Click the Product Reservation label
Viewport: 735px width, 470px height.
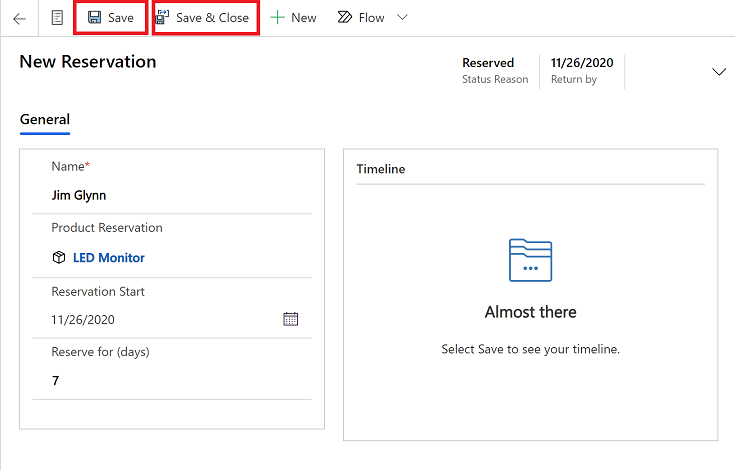(107, 228)
